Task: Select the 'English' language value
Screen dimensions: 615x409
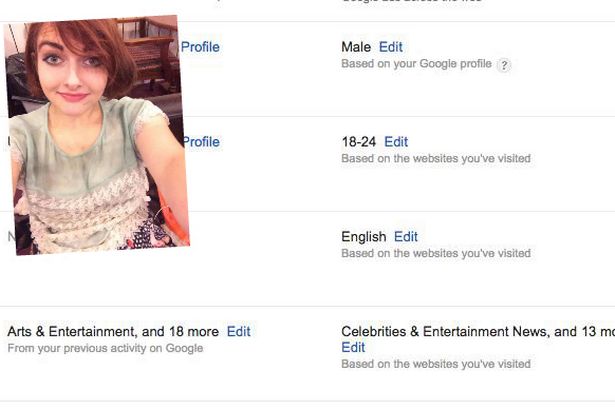Action: (x=364, y=237)
